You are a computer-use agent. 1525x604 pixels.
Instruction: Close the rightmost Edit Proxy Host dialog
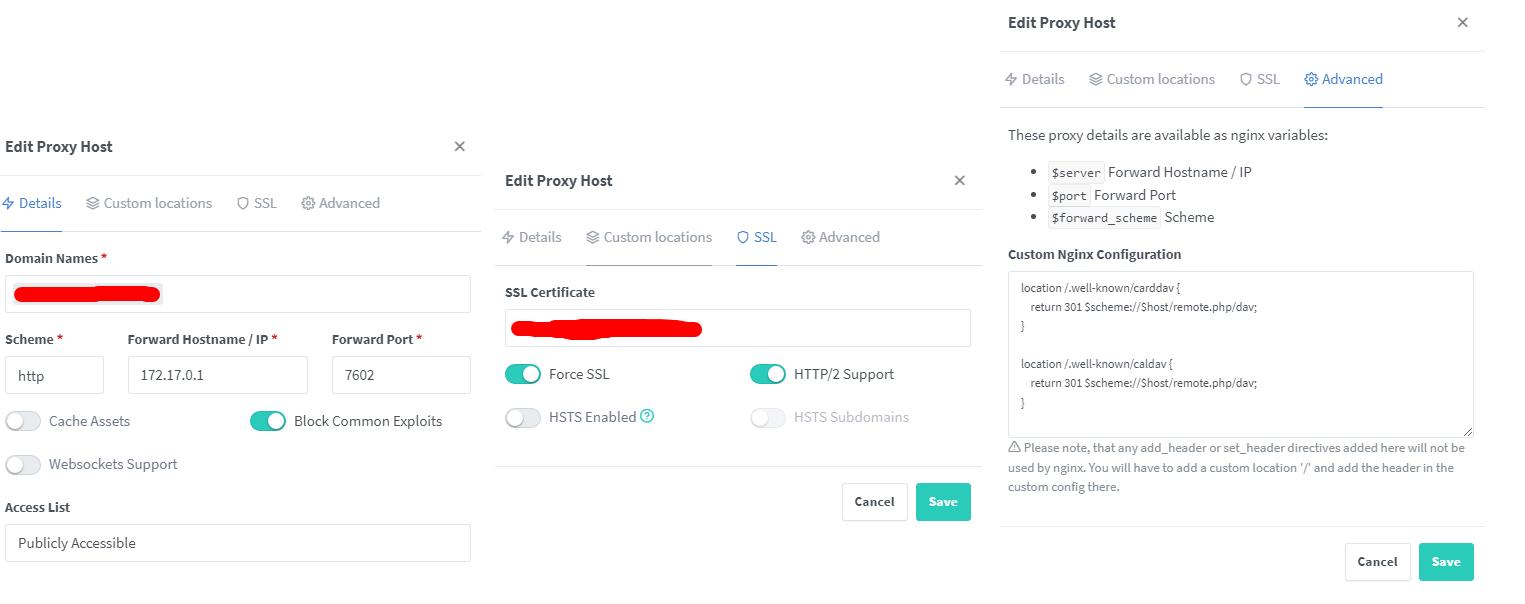tap(1462, 22)
